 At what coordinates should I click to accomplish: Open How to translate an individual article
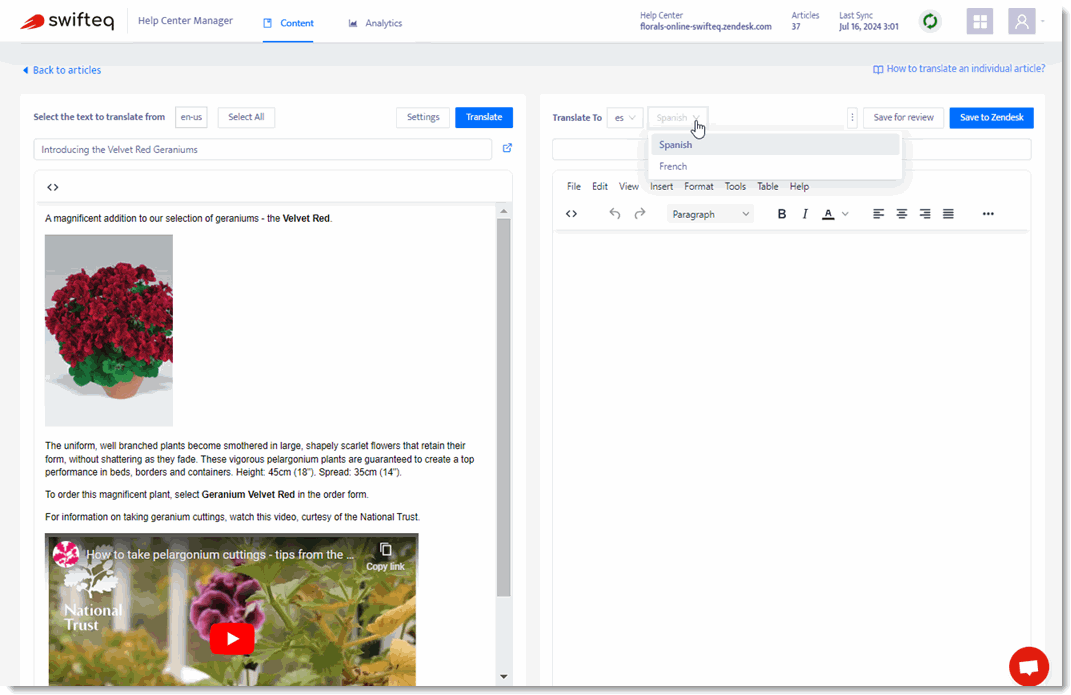[x=959, y=69]
